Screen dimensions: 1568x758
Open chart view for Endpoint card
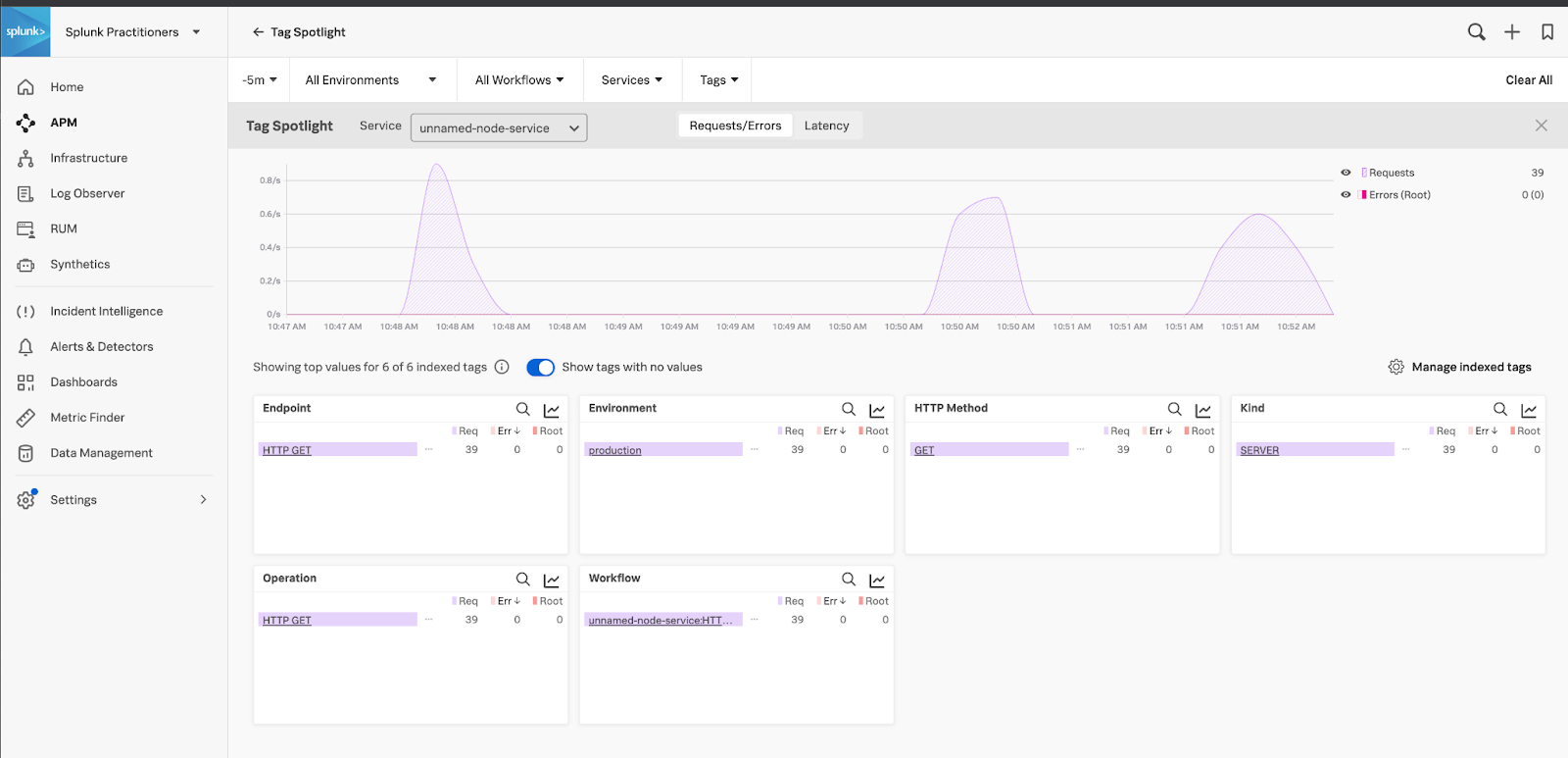[x=552, y=410]
